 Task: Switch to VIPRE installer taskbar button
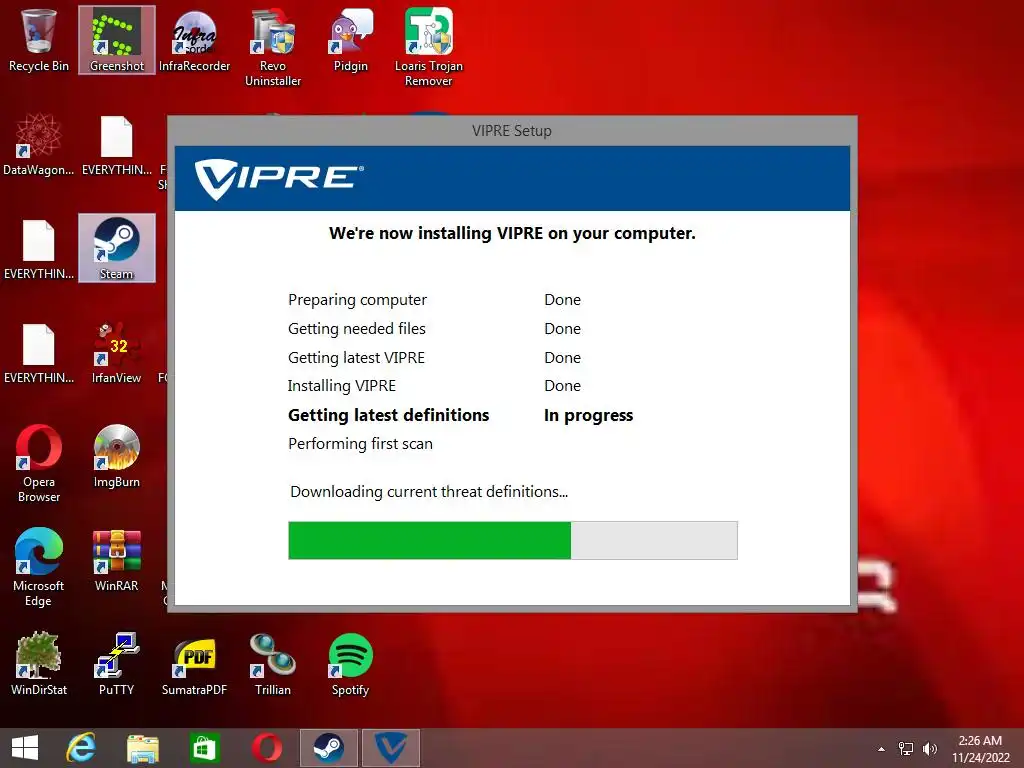click(x=391, y=748)
